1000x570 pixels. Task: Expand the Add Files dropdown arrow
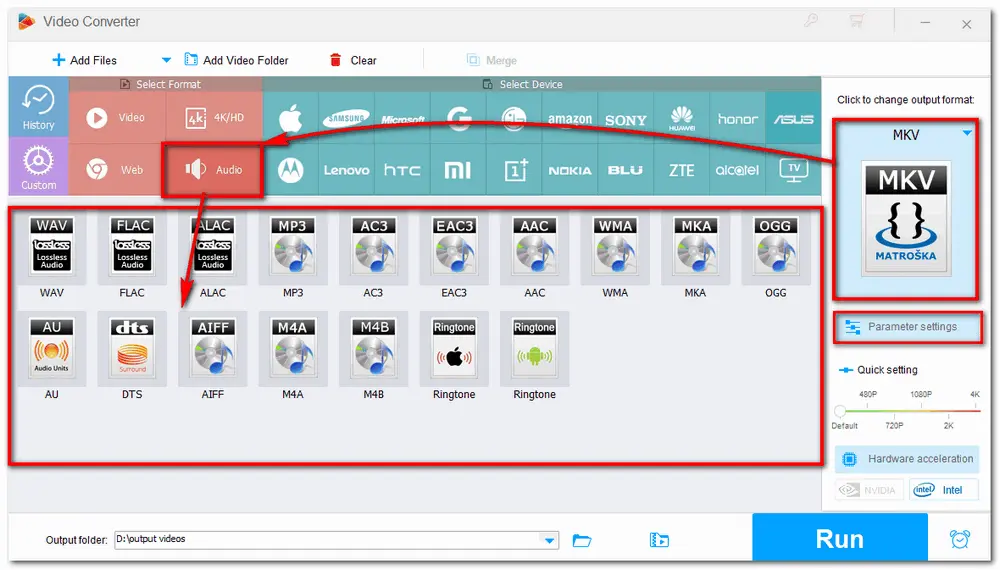166,60
